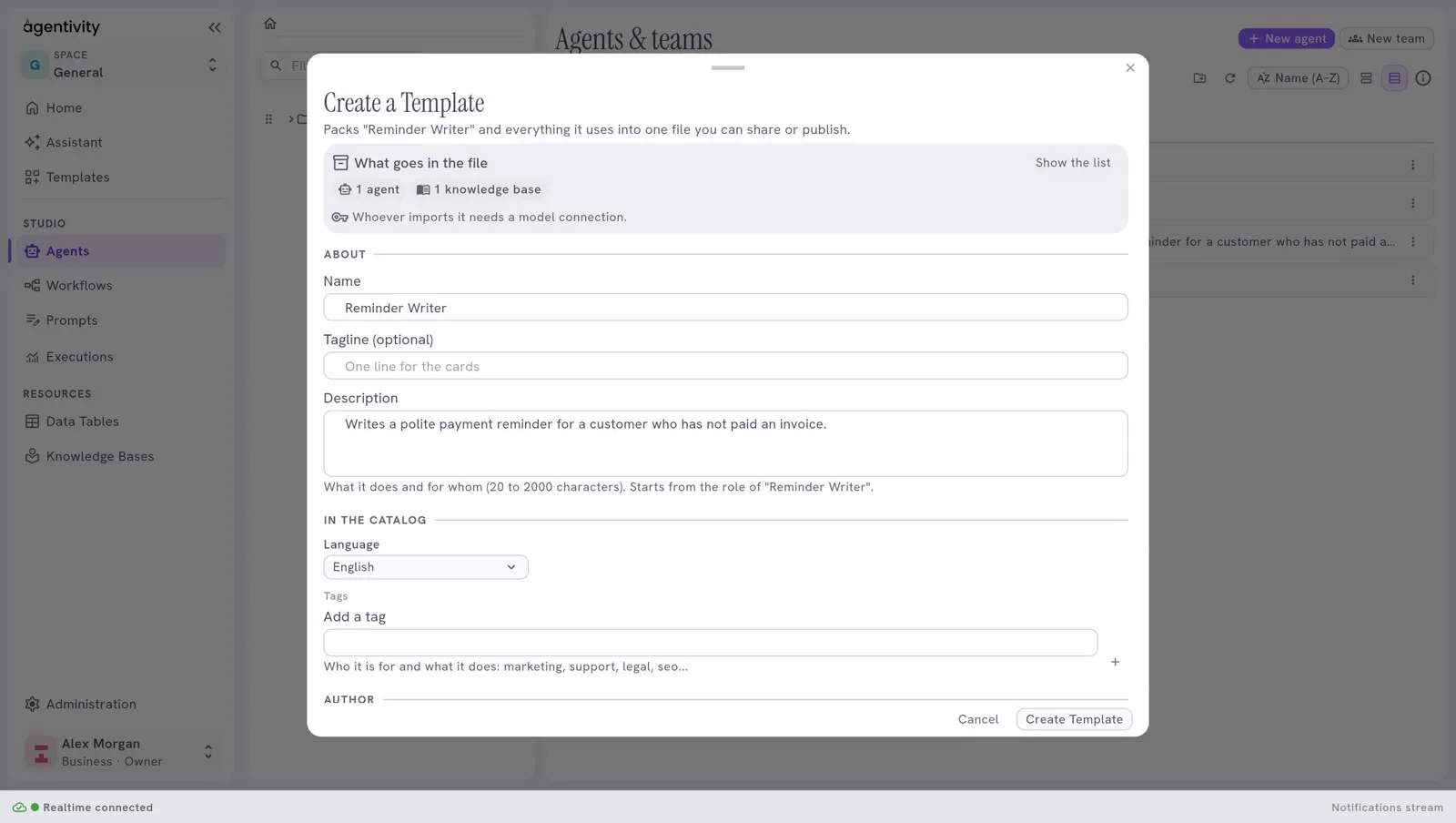Refresh the agents list

(1229, 78)
